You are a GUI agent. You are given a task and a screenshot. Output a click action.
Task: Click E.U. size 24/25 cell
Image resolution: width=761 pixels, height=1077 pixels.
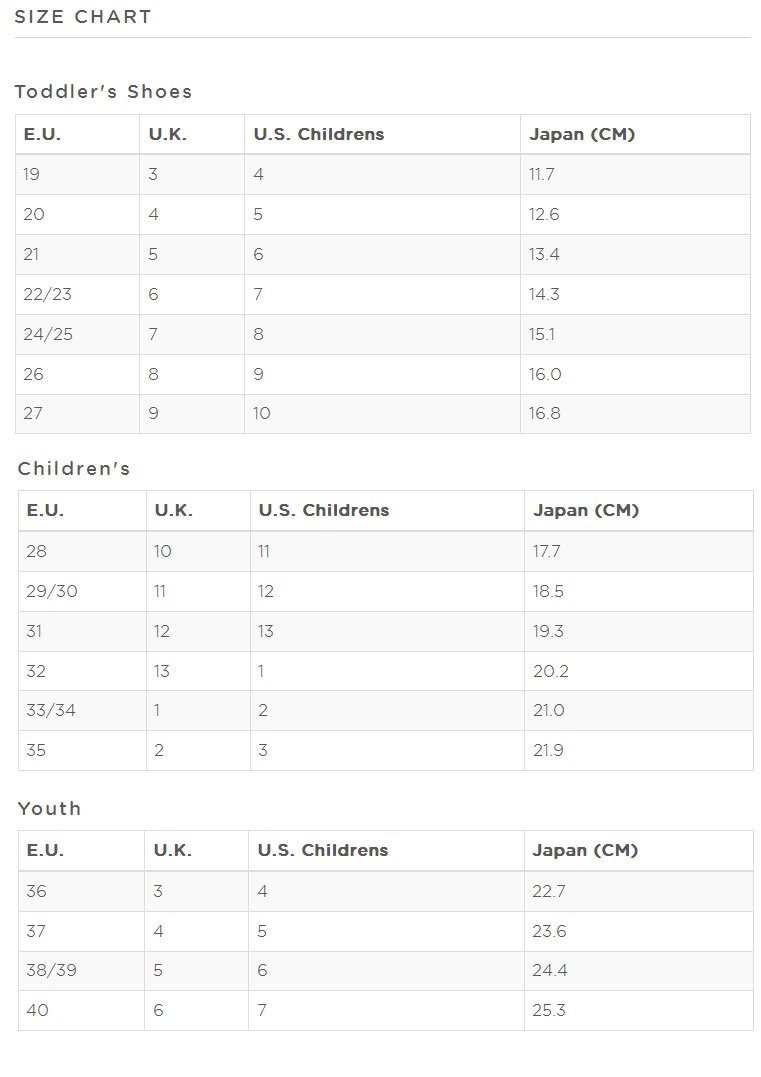point(48,335)
